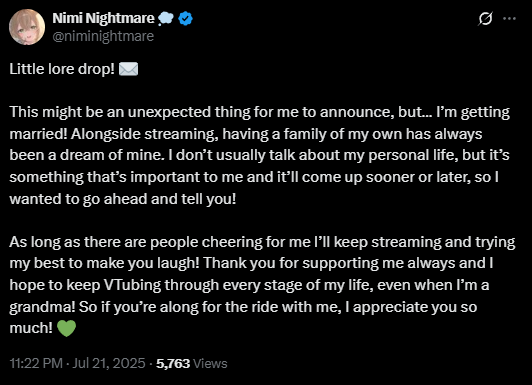Click the green heart emoji
The height and width of the screenshot is (385, 532).
point(66,328)
